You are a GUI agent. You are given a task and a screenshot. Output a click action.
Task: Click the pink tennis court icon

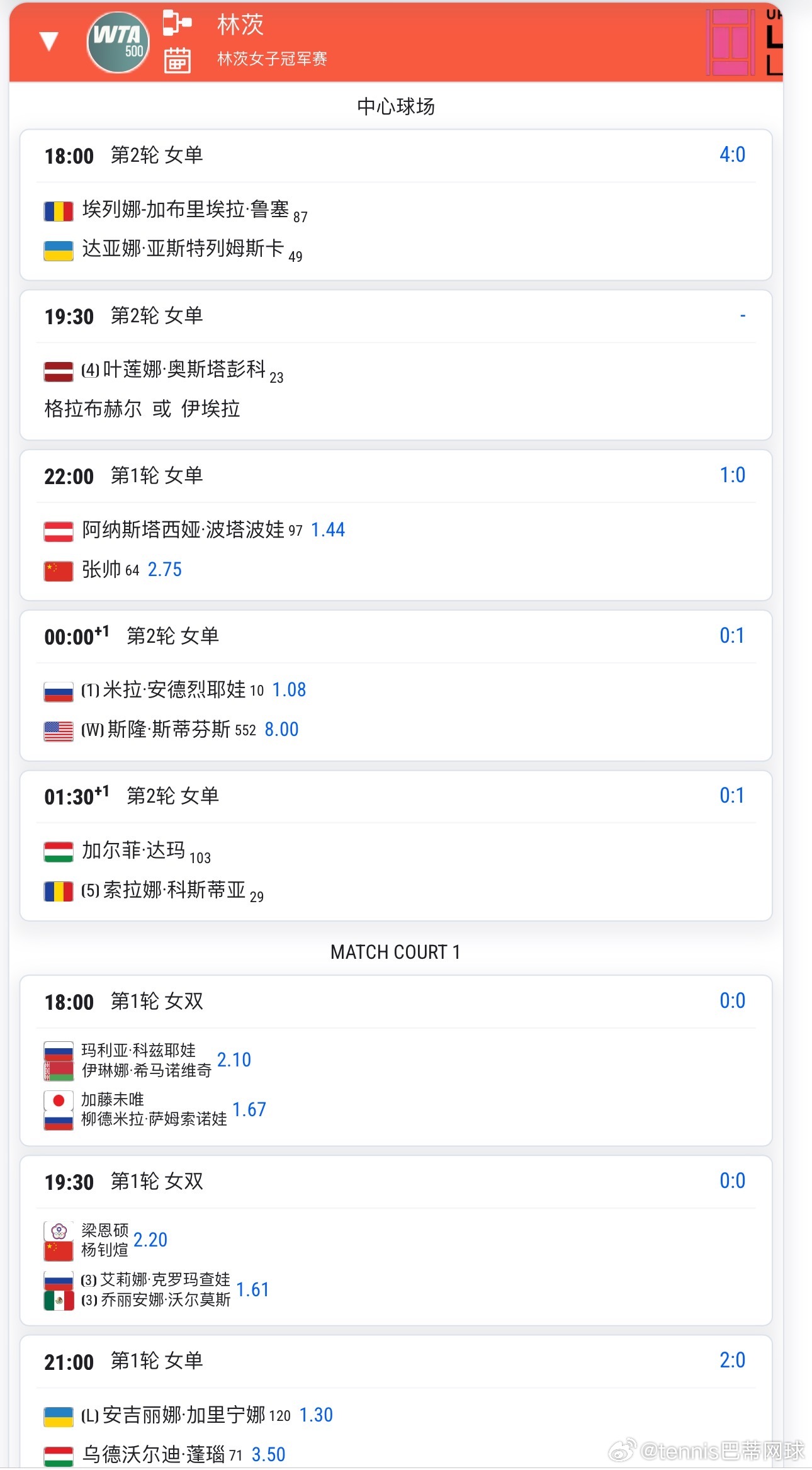[x=731, y=42]
